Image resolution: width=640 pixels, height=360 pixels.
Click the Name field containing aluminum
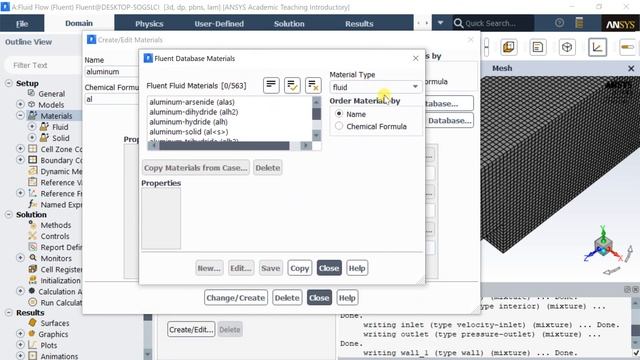[111, 71]
